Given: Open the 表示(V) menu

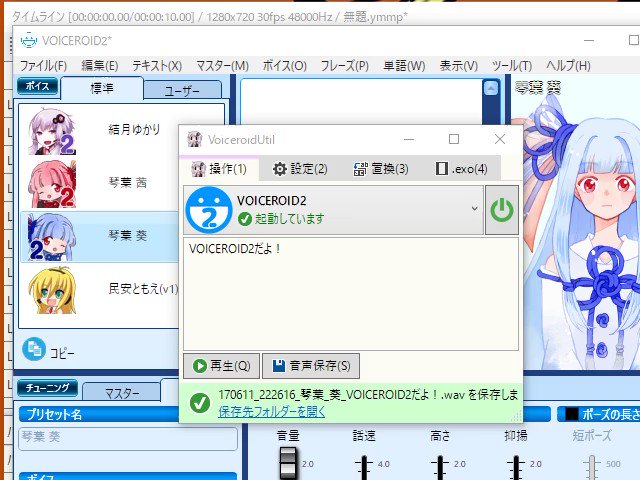Looking at the screenshot, I should pos(458,66).
